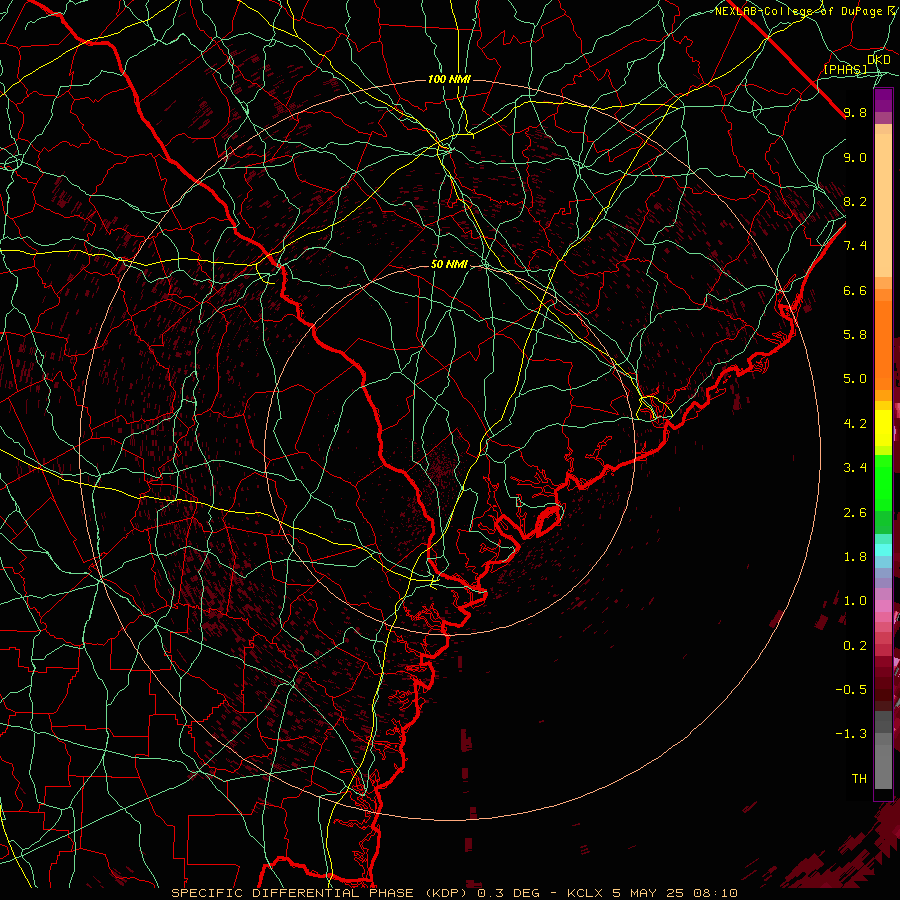Click the 1.0 scale value
Viewport: 900px width, 900px height.
(855, 601)
